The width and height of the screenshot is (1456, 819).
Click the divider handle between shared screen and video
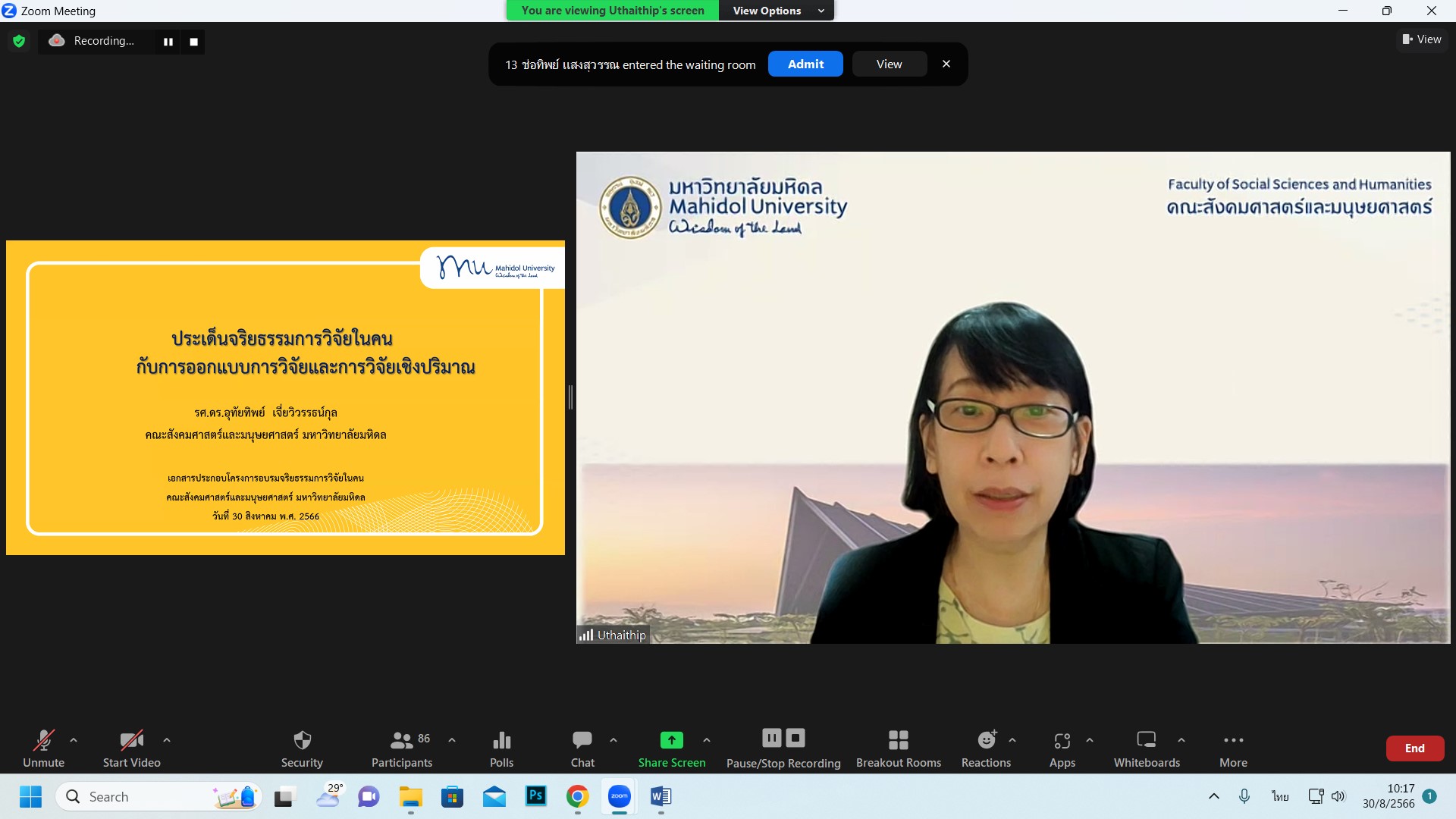(570, 397)
